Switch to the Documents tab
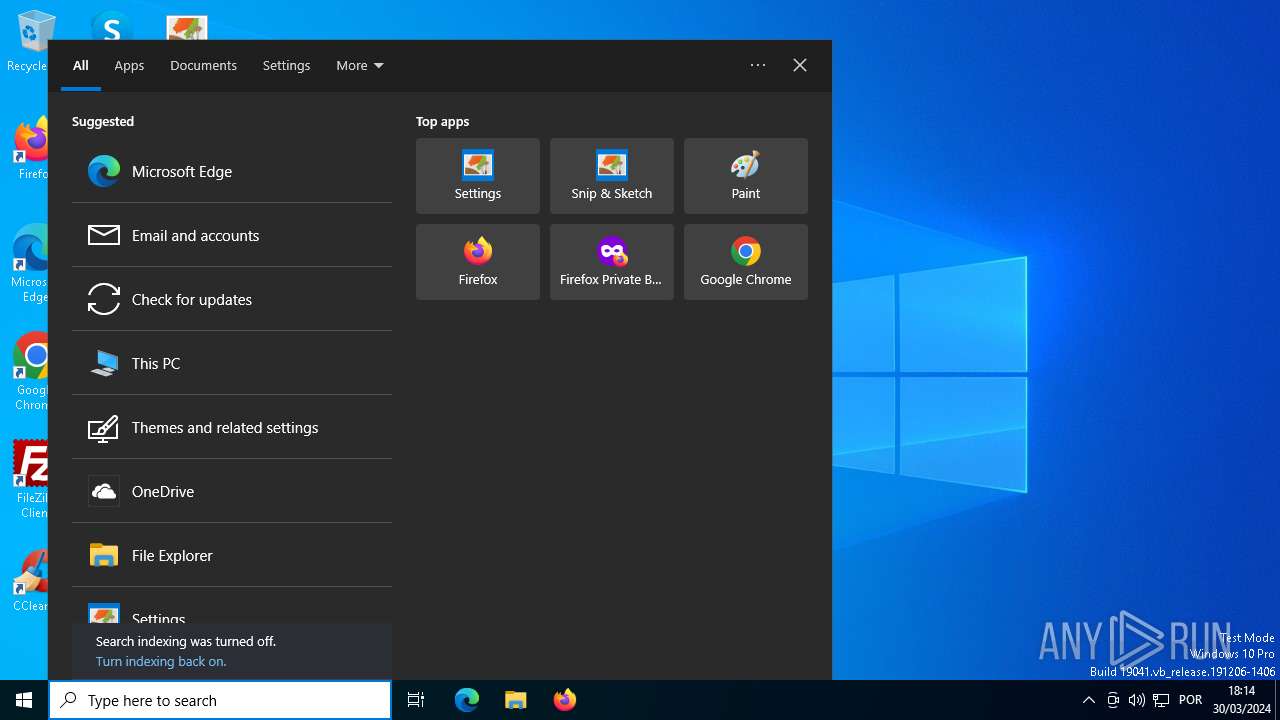Image resolution: width=1280 pixels, height=720 pixels. (203, 65)
